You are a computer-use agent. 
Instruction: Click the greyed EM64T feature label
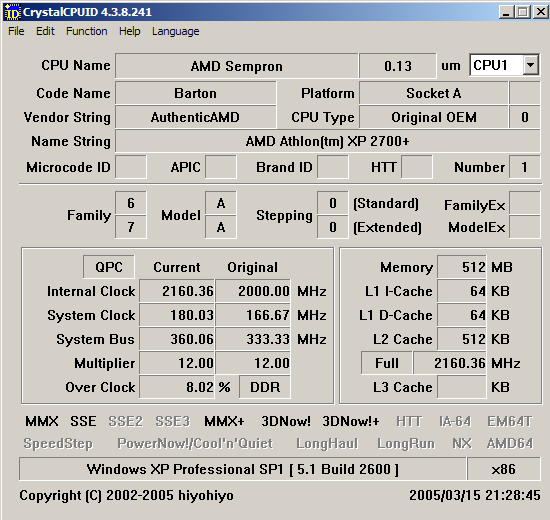510,421
